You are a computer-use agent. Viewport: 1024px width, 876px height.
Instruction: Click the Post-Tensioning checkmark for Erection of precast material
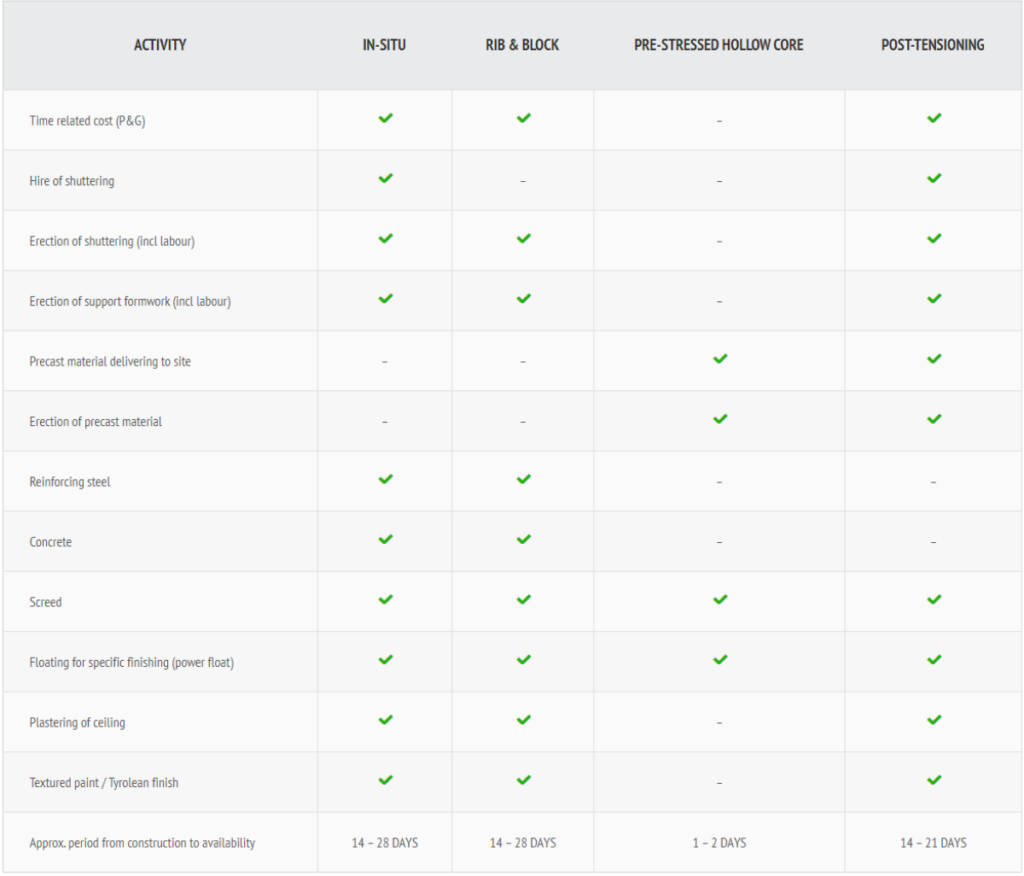pos(933,419)
